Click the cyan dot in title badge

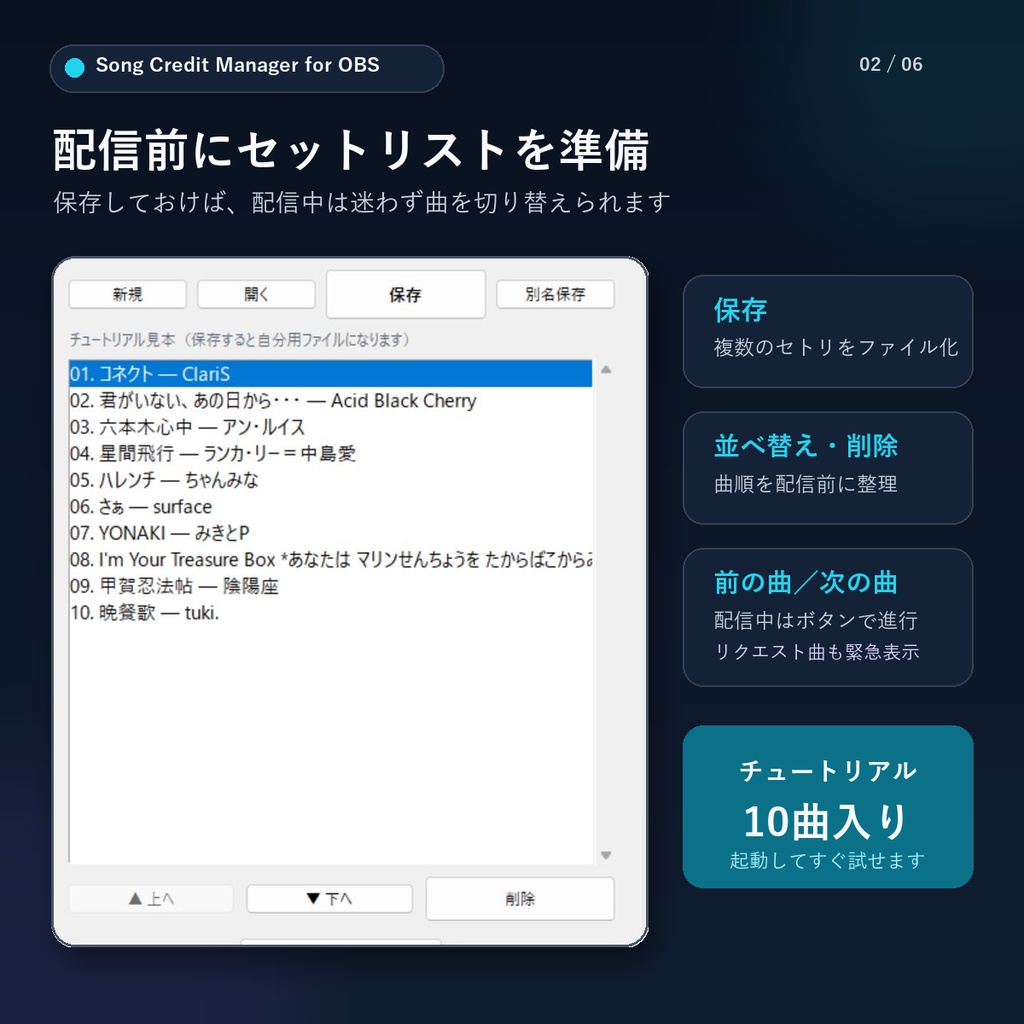tap(74, 67)
